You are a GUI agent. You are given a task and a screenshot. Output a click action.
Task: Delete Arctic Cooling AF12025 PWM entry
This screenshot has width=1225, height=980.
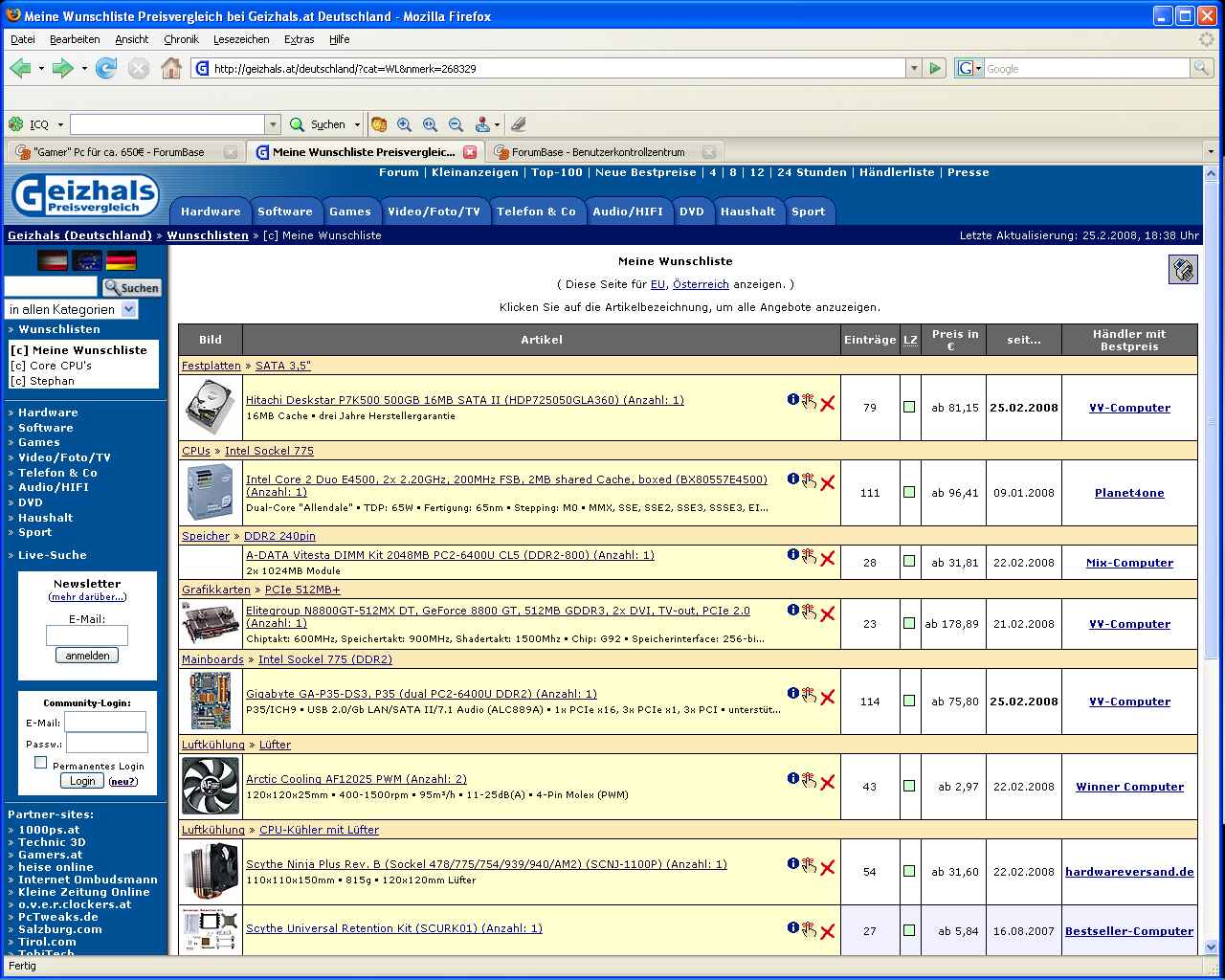(828, 783)
